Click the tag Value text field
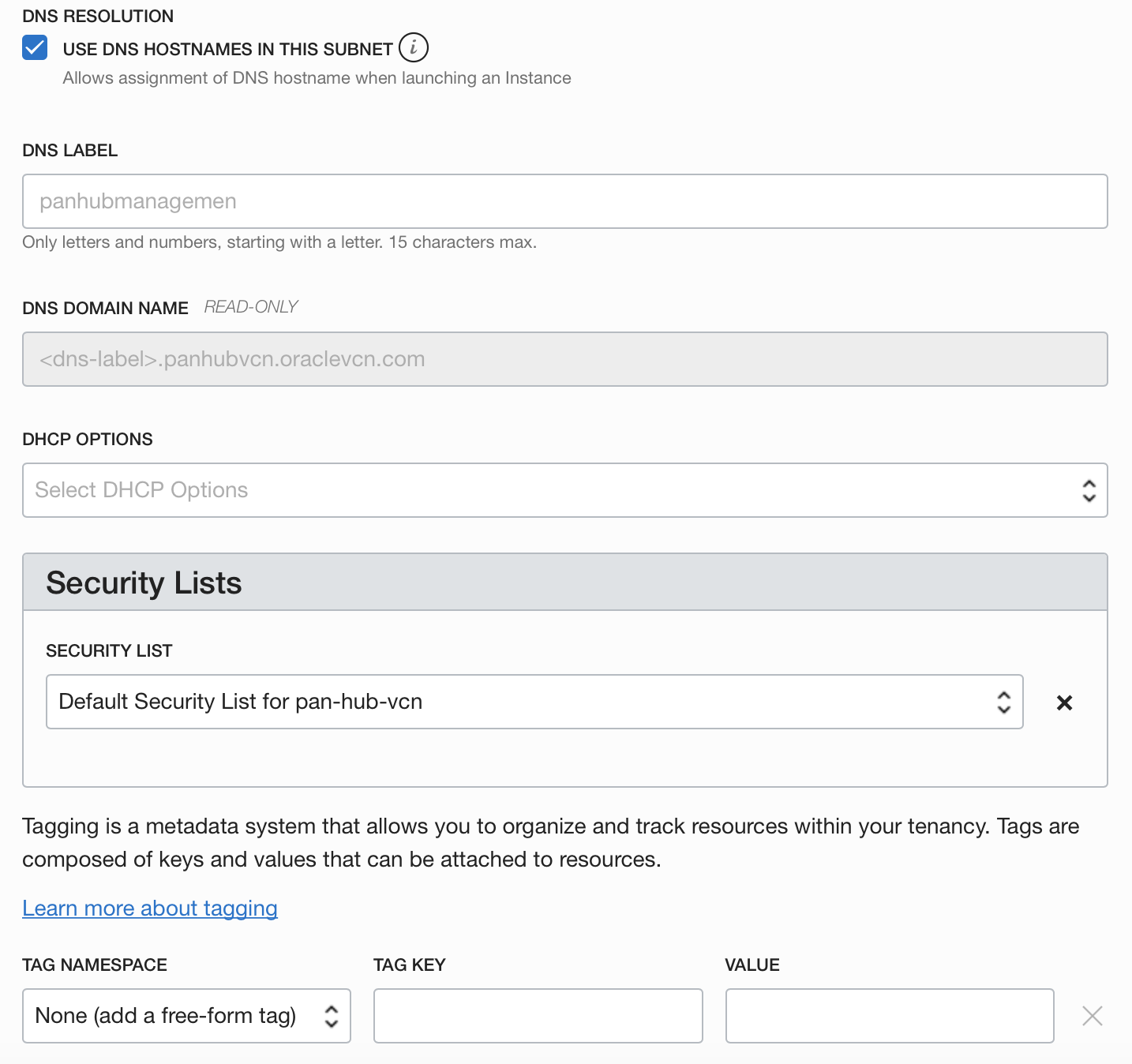The width and height of the screenshot is (1132, 1064). point(889,1016)
